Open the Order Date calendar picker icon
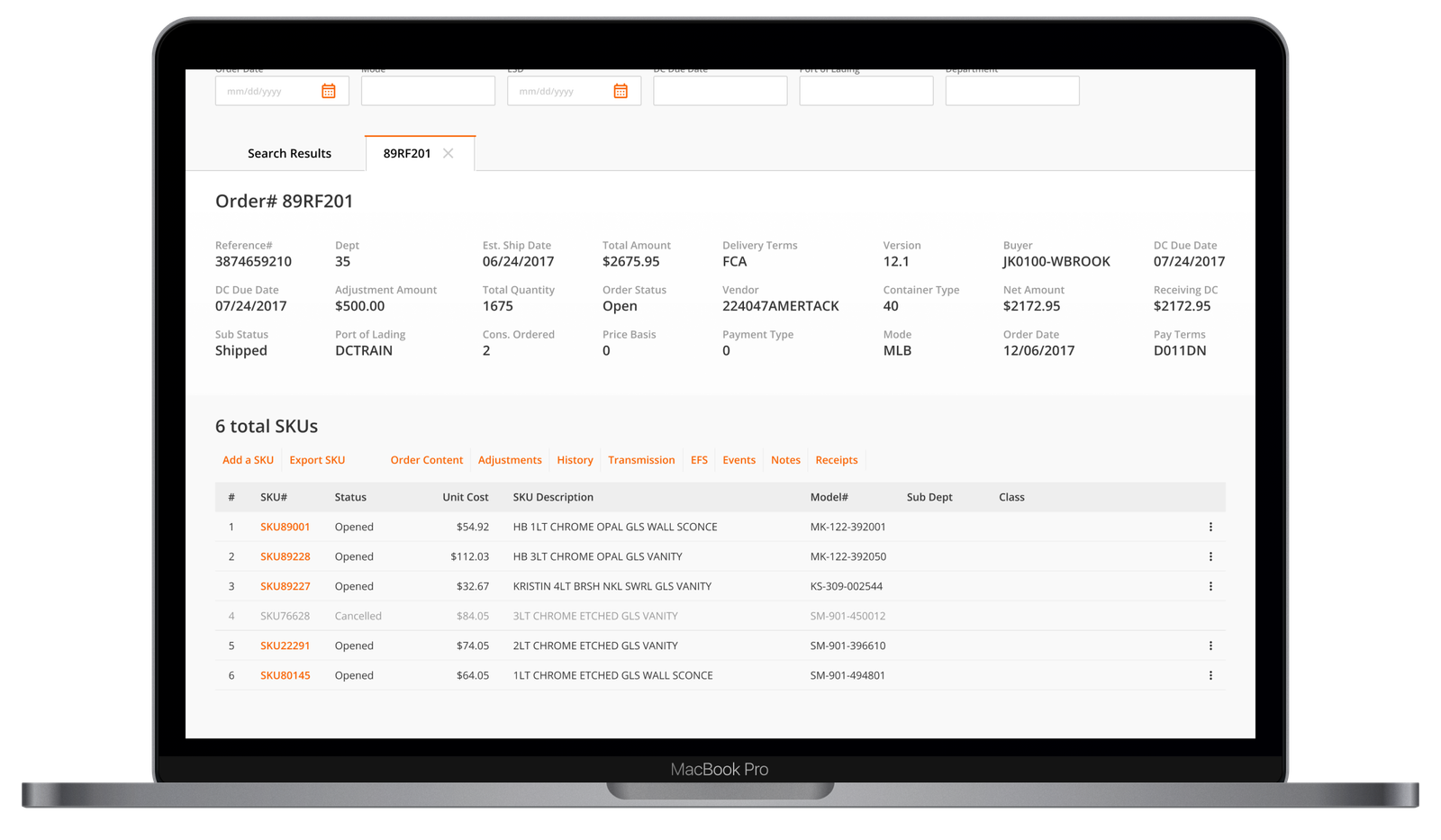This screenshot has height=840, width=1441. coord(329,91)
